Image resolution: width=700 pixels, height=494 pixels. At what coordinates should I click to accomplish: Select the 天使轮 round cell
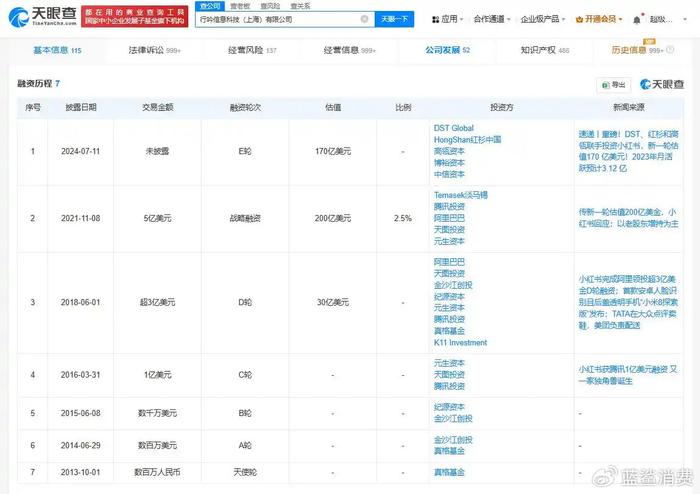point(245,472)
